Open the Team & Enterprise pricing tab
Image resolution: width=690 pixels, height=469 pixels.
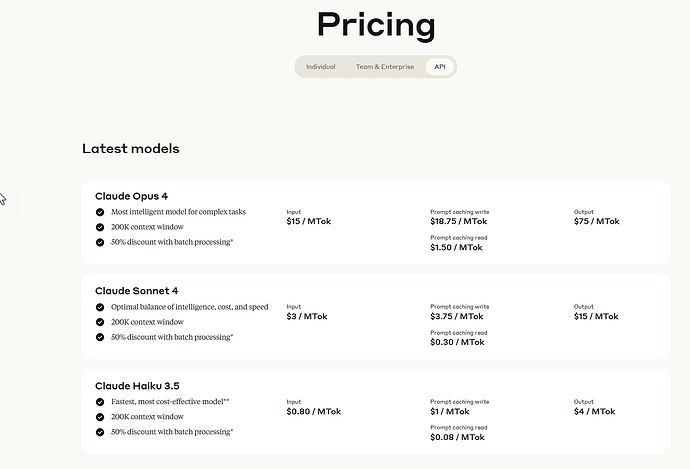click(x=385, y=67)
